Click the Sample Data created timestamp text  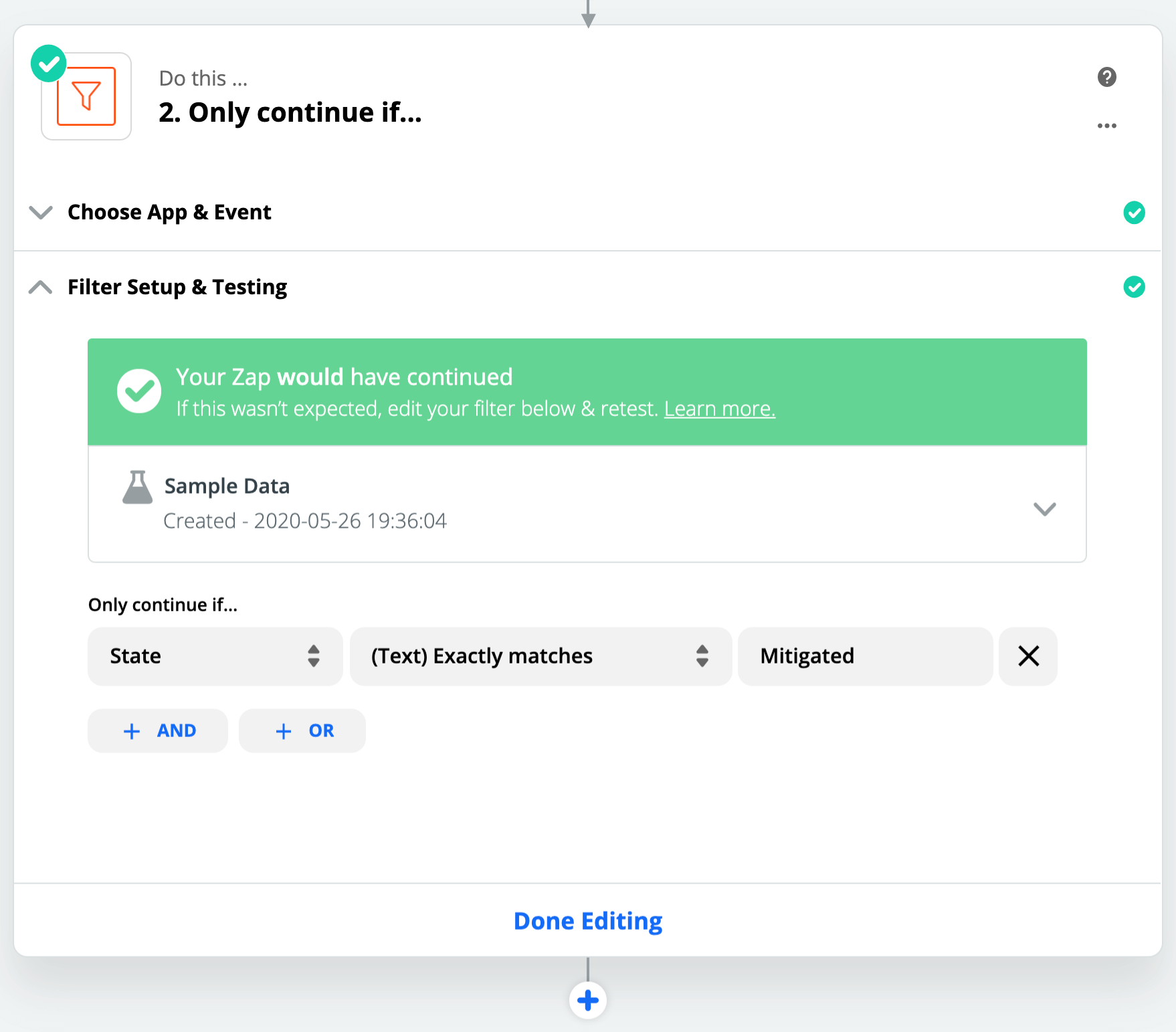[x=305, y=521]
